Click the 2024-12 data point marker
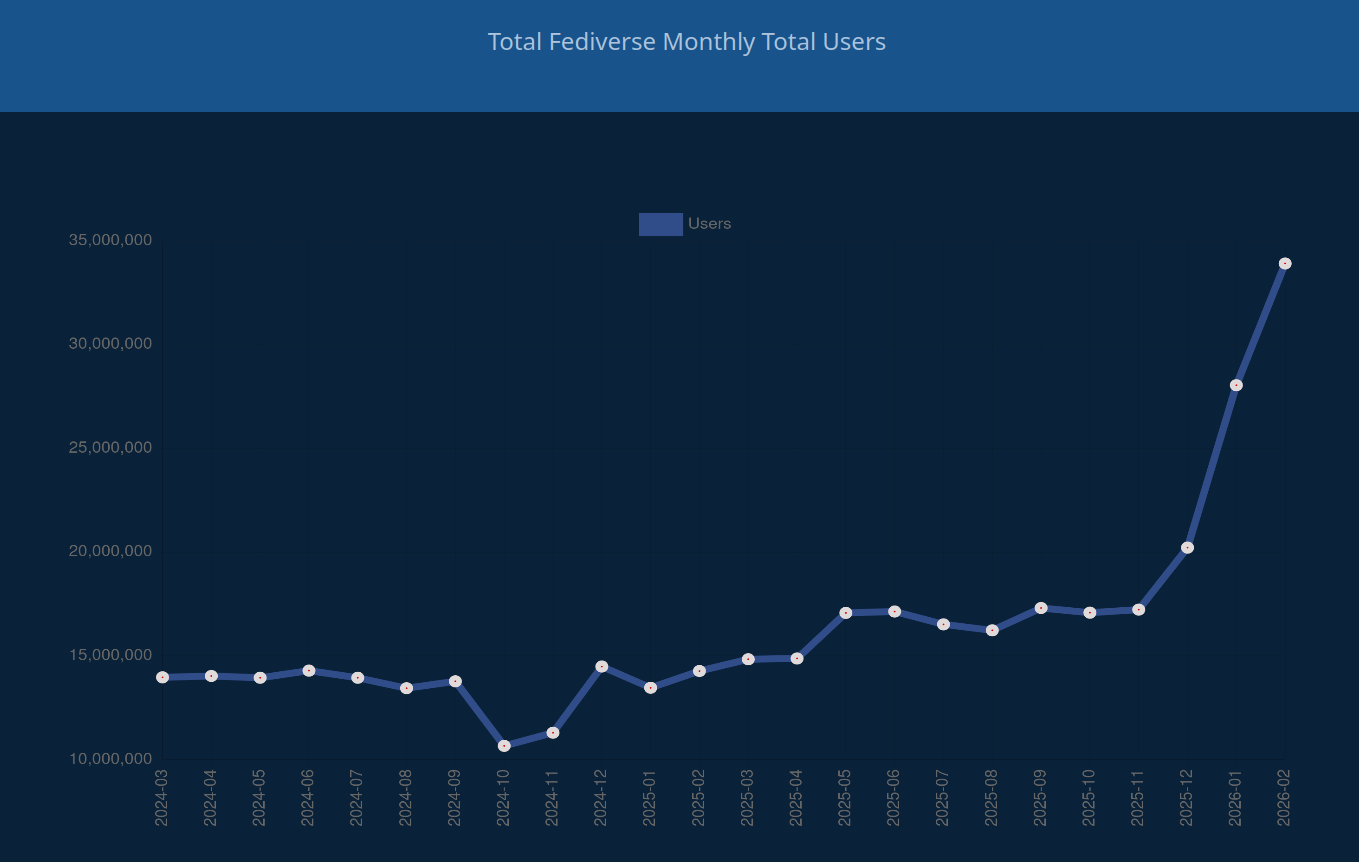The height and width of the screenshot is (862, 1359). tap(602, 667)
